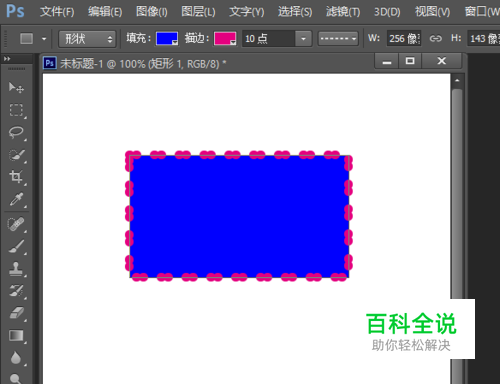
Task: Click the 描边 label
Action: tap(197, 38)
